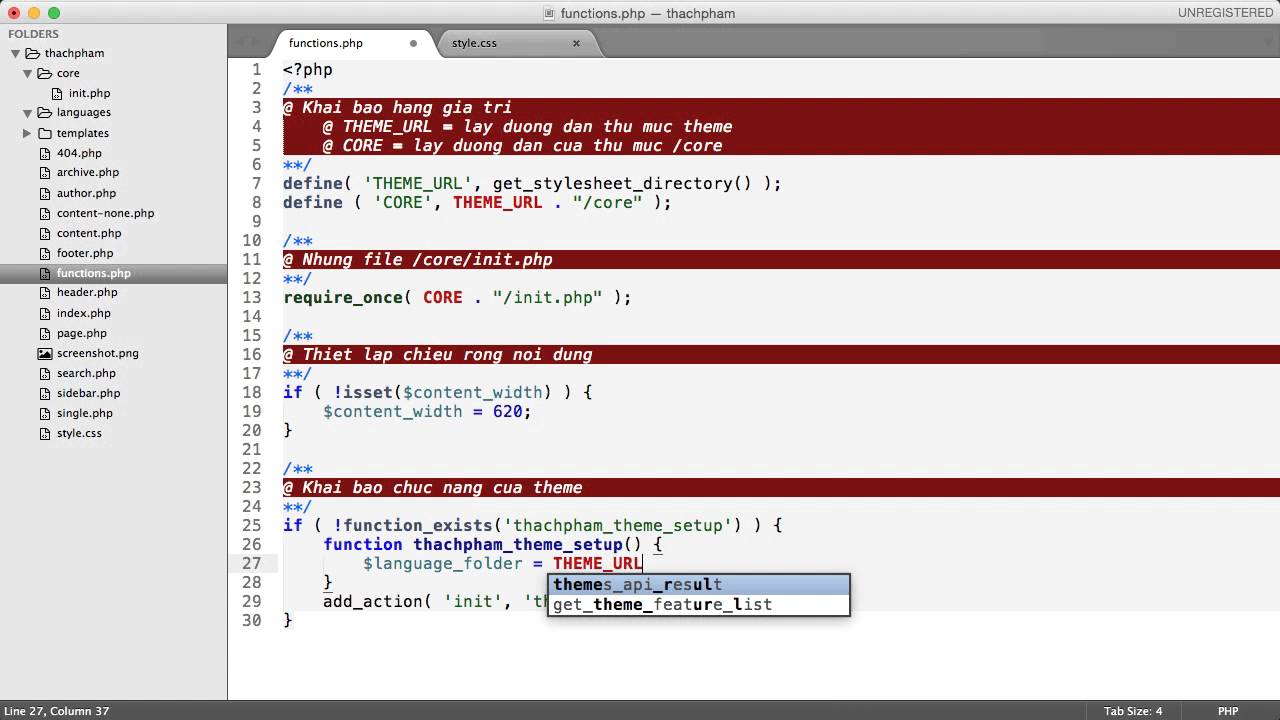
Task: Open content.php from the sidebar
Action: 89,233
